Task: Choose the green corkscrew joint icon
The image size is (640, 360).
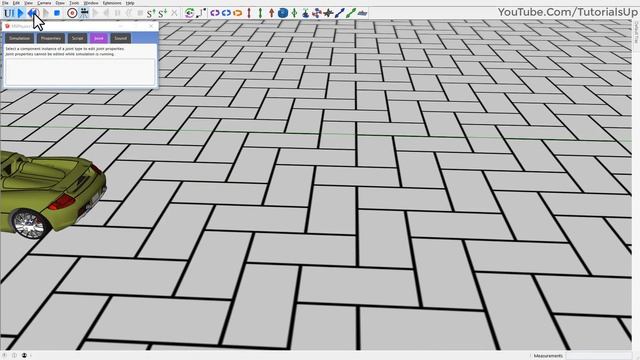Action: (x=294, y=13)
